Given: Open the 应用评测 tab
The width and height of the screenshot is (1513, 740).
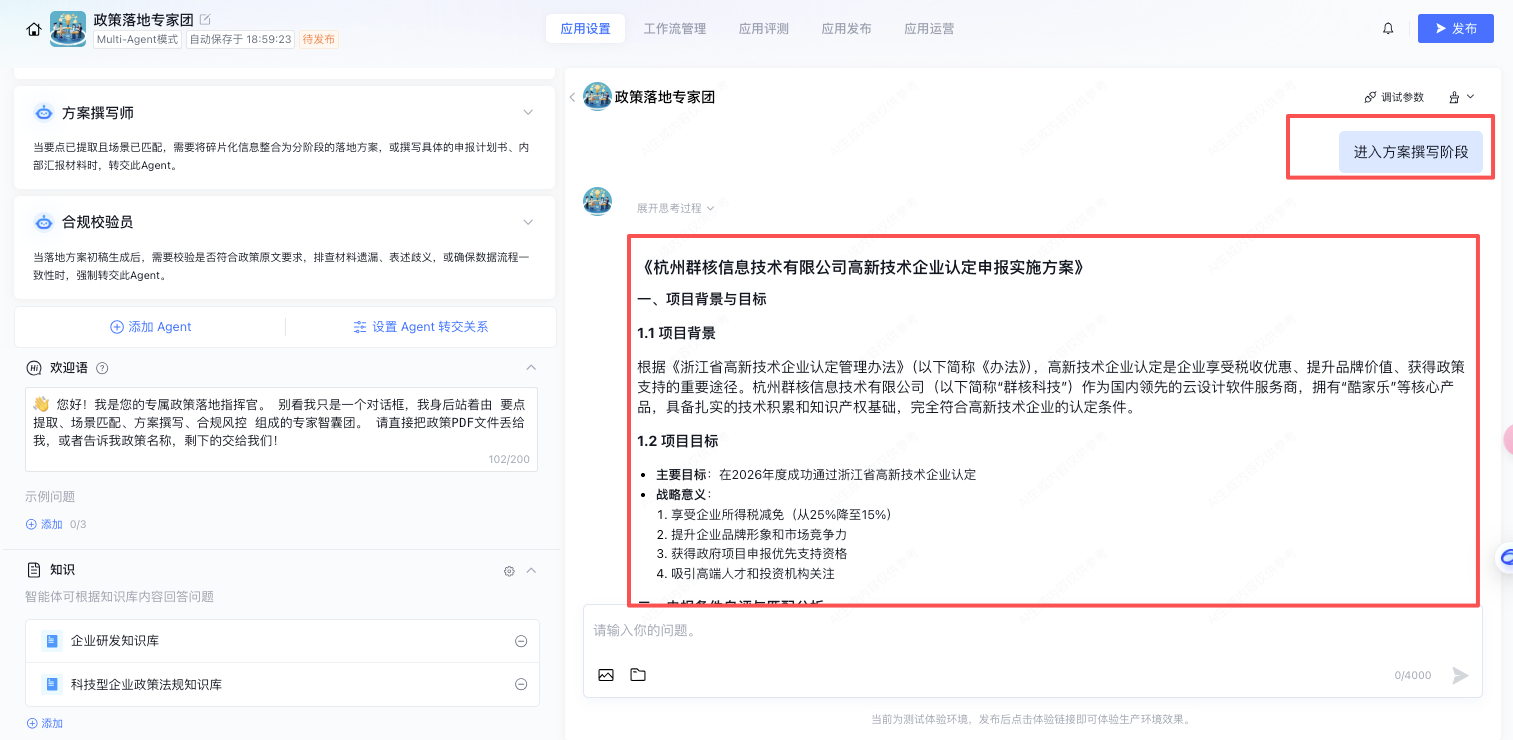Looking at the screenshot, I should tap(764, 29).
